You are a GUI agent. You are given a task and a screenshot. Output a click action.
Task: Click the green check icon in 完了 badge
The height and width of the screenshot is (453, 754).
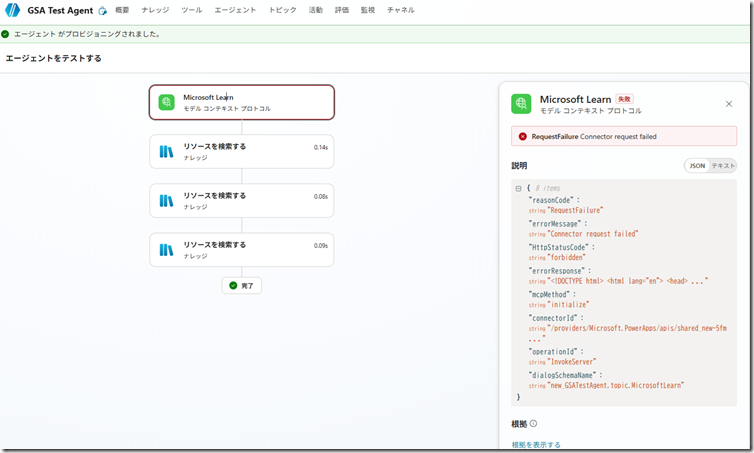pyautogui.click(x=233, y=286)
